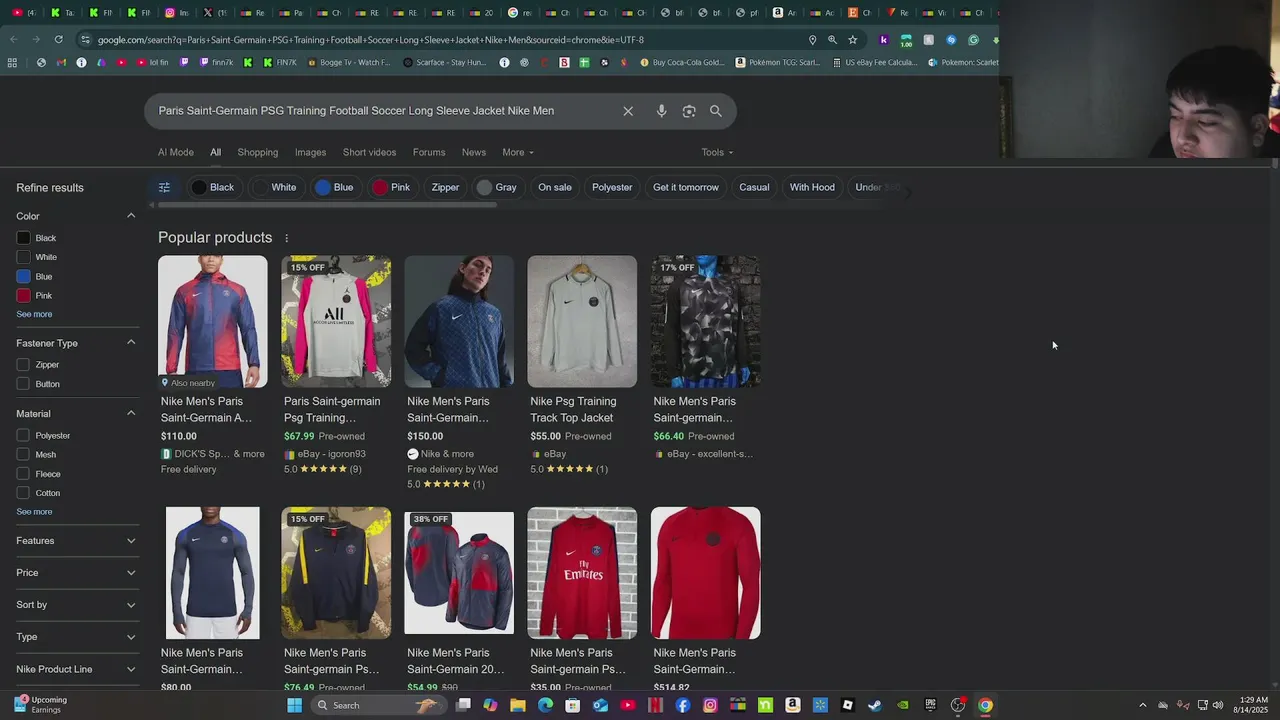This screenshot has width=1280, height=720.
Task: Open the Gmail bookmark icon
Action: click(61, 62)
